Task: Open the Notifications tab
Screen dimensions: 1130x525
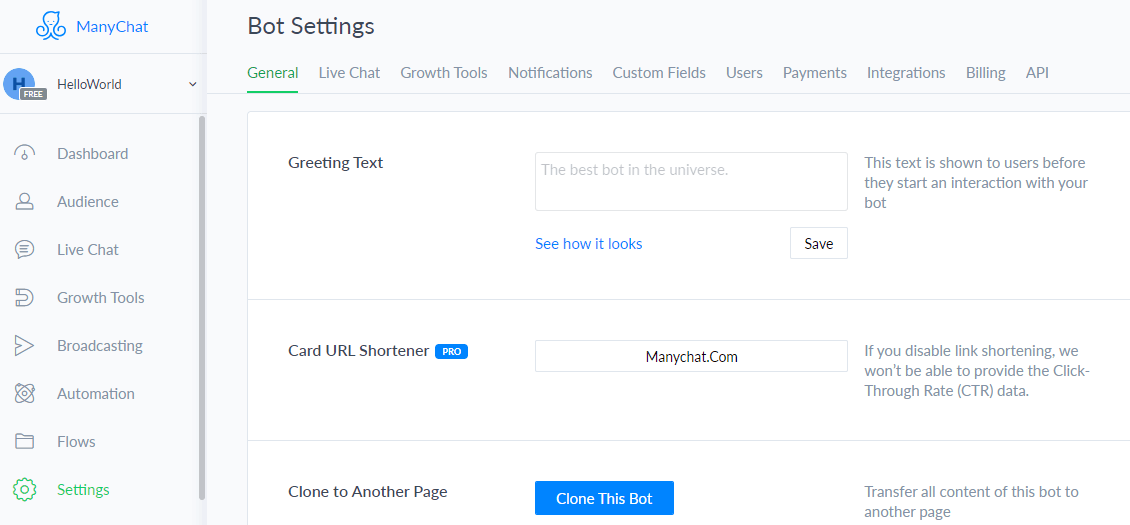Action: pos(550,73)
